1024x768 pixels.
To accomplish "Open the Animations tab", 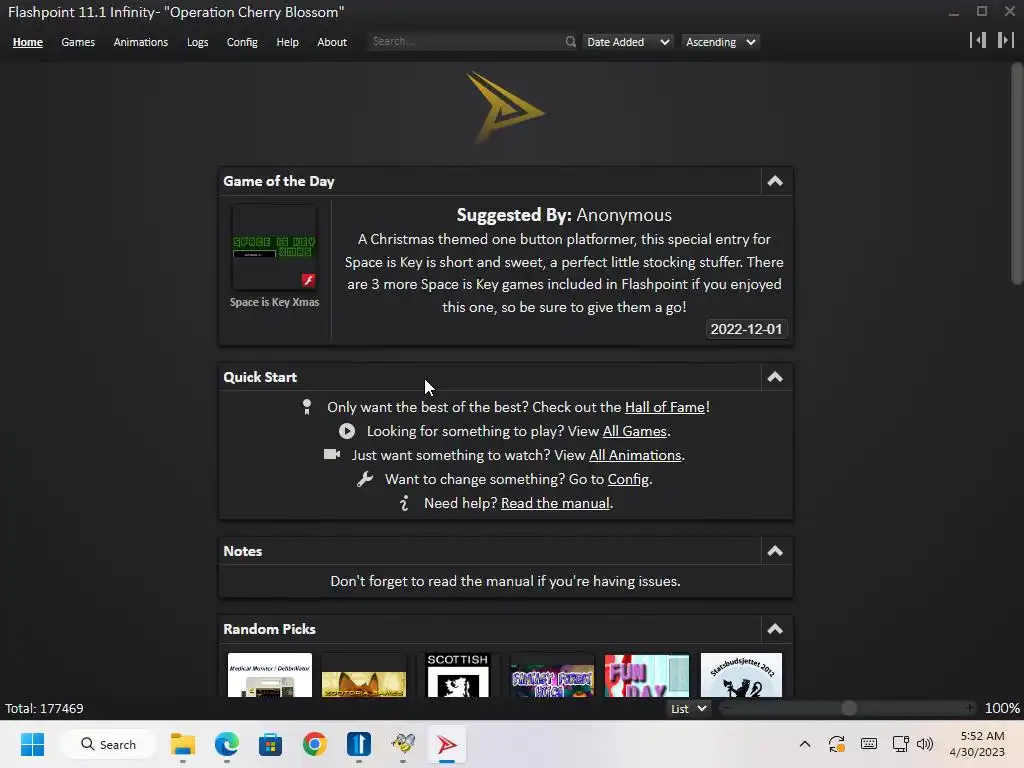I will click(140, 42).
